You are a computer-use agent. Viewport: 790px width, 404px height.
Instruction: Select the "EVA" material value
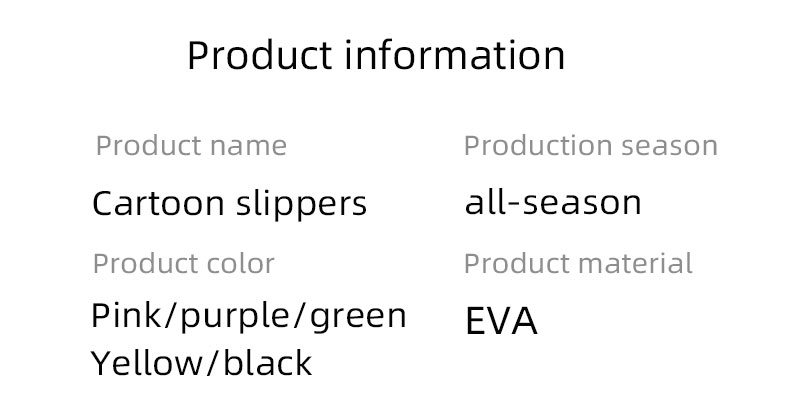[x=501, y=322]
